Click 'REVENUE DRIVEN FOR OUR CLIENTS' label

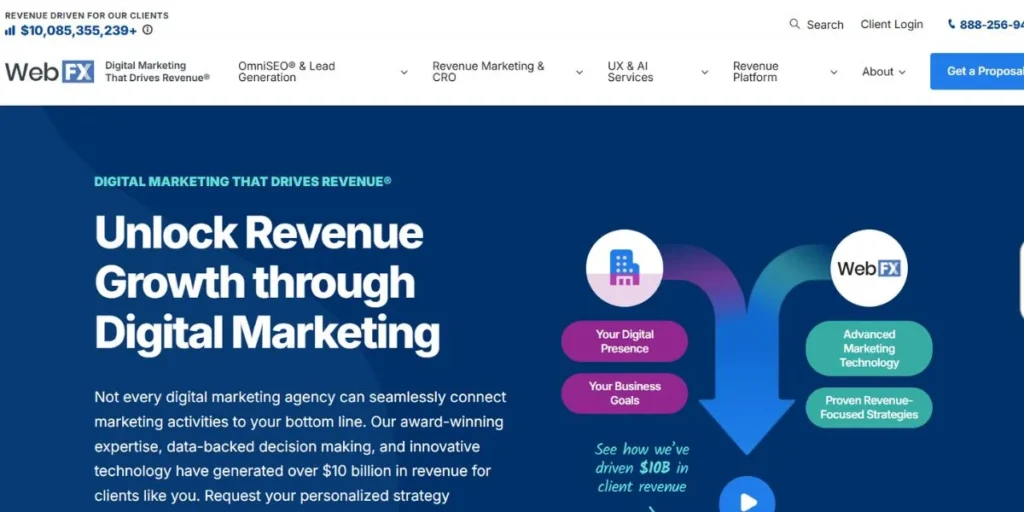pyautogui.click(x=86, y=15)
